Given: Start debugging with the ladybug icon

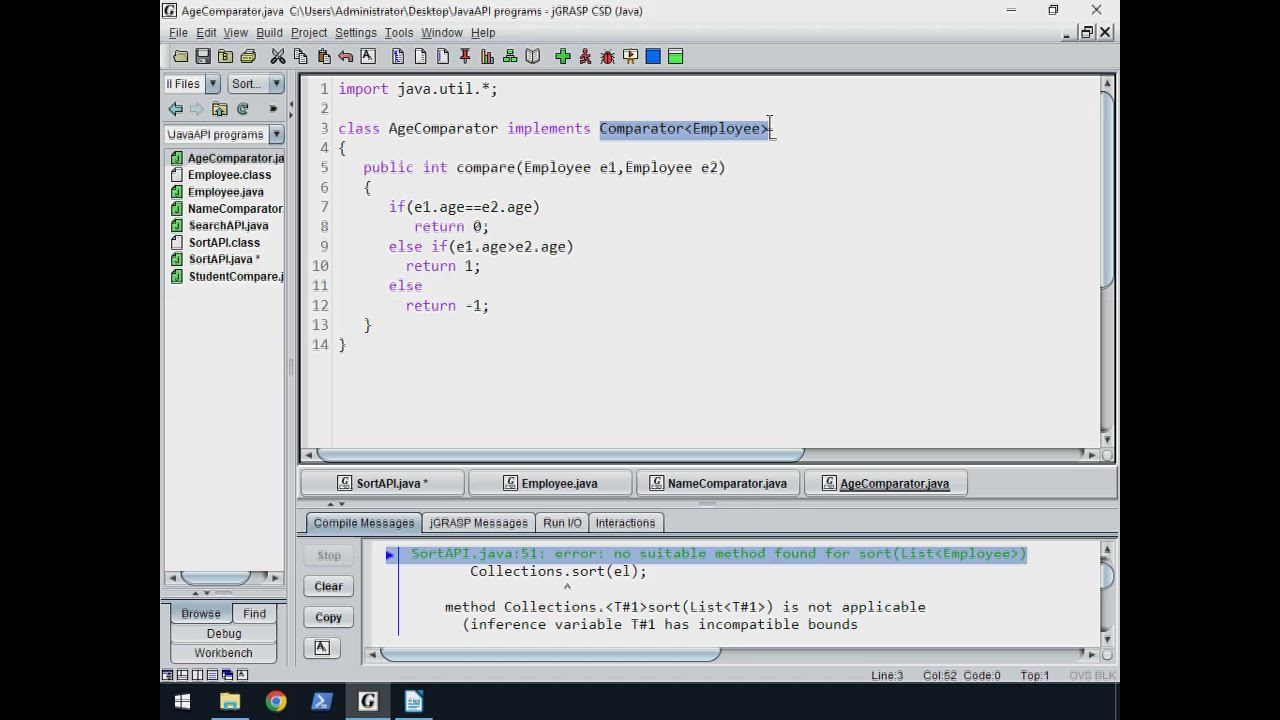Looking at the screenshot, I should pos(607,57).
